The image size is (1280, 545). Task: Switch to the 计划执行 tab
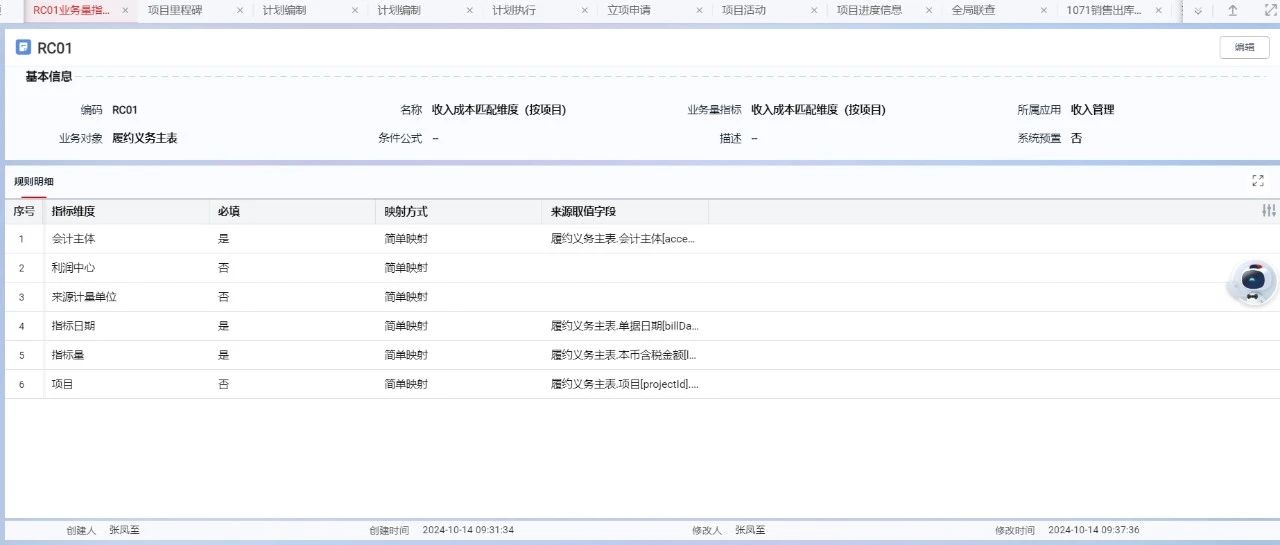pyautogui.click(x=513, y=11)
